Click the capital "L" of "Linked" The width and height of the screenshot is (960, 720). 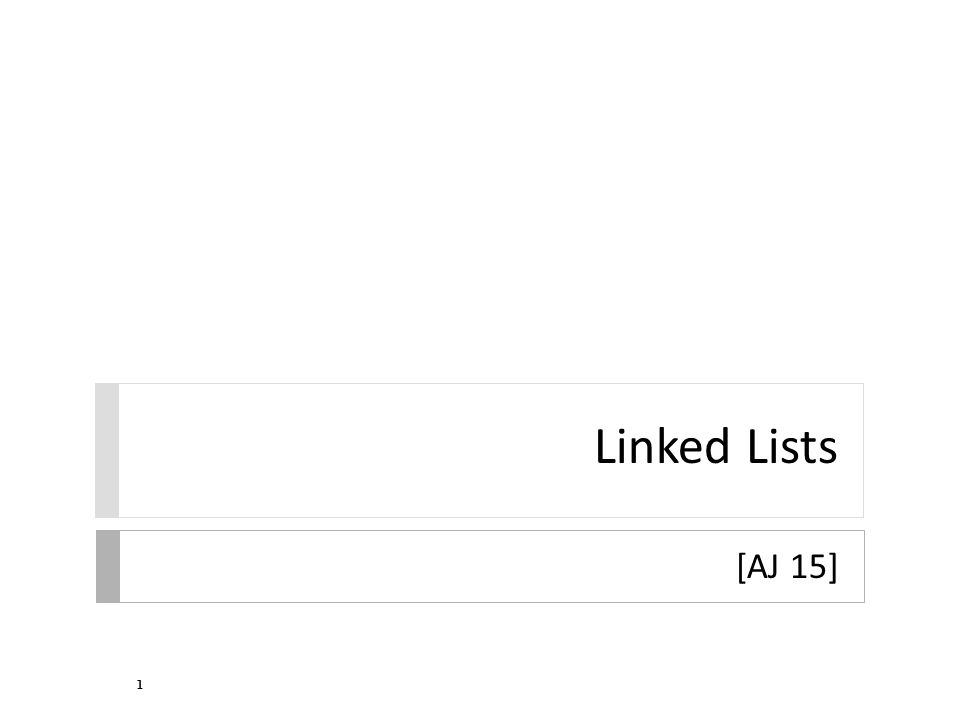pos(606,447)
